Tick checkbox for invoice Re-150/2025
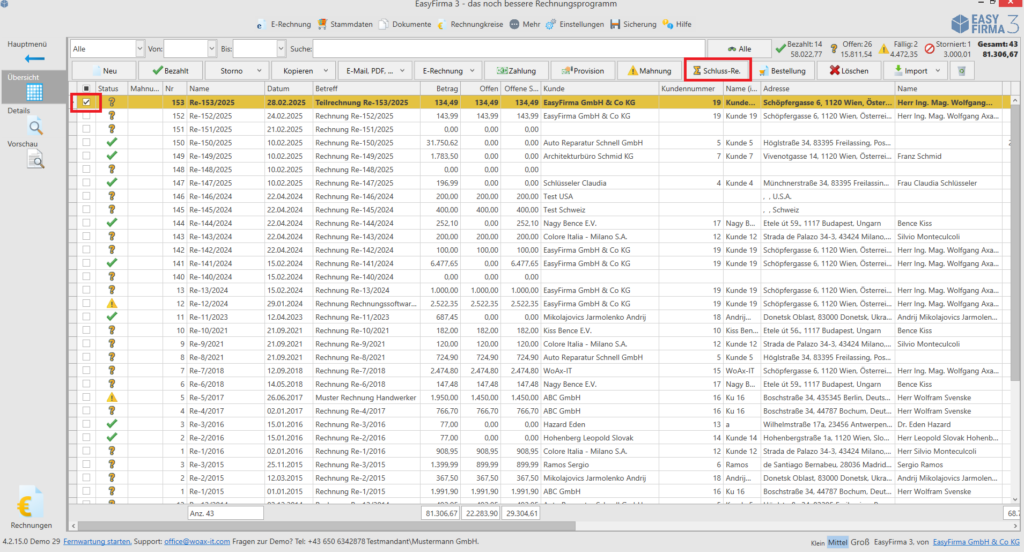Screen dimensions: 1024x552 click(x=86, y=142)
